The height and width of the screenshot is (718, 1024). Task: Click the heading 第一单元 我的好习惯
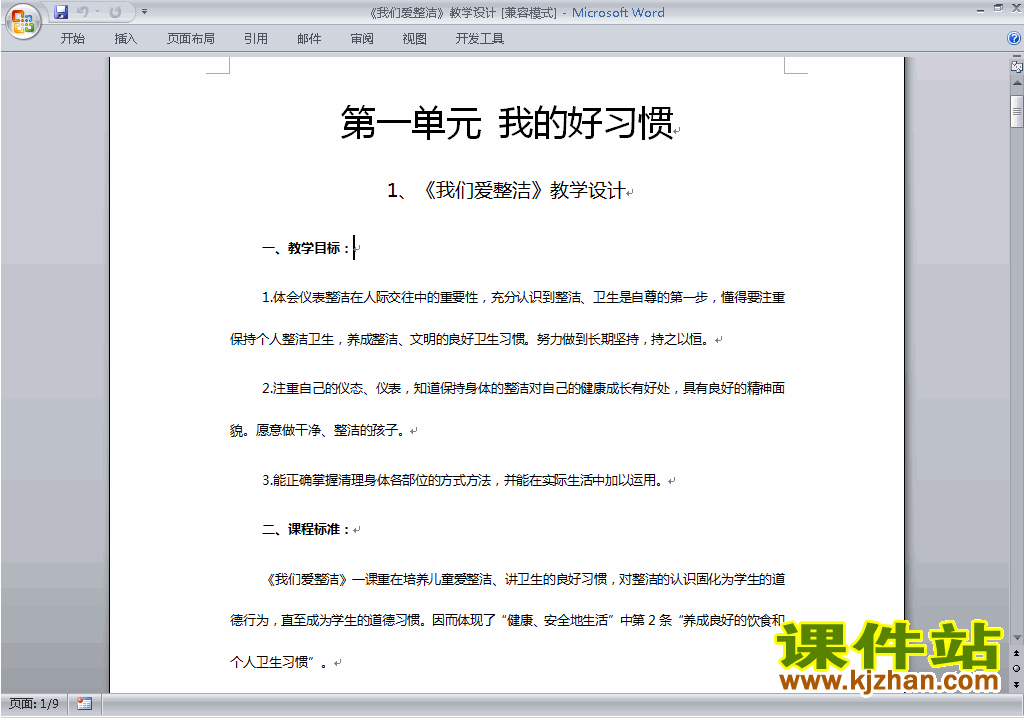click(x=507, y=123)
